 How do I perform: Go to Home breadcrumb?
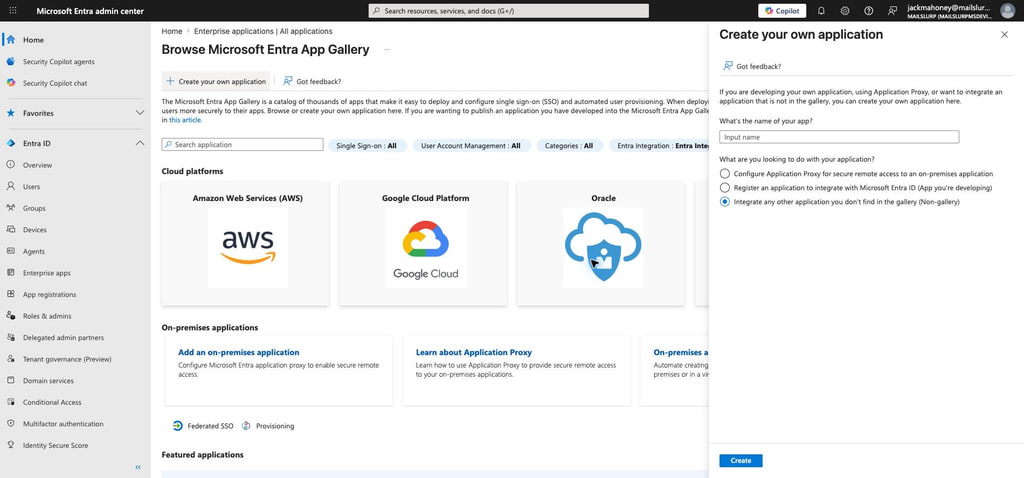(172, 31)
